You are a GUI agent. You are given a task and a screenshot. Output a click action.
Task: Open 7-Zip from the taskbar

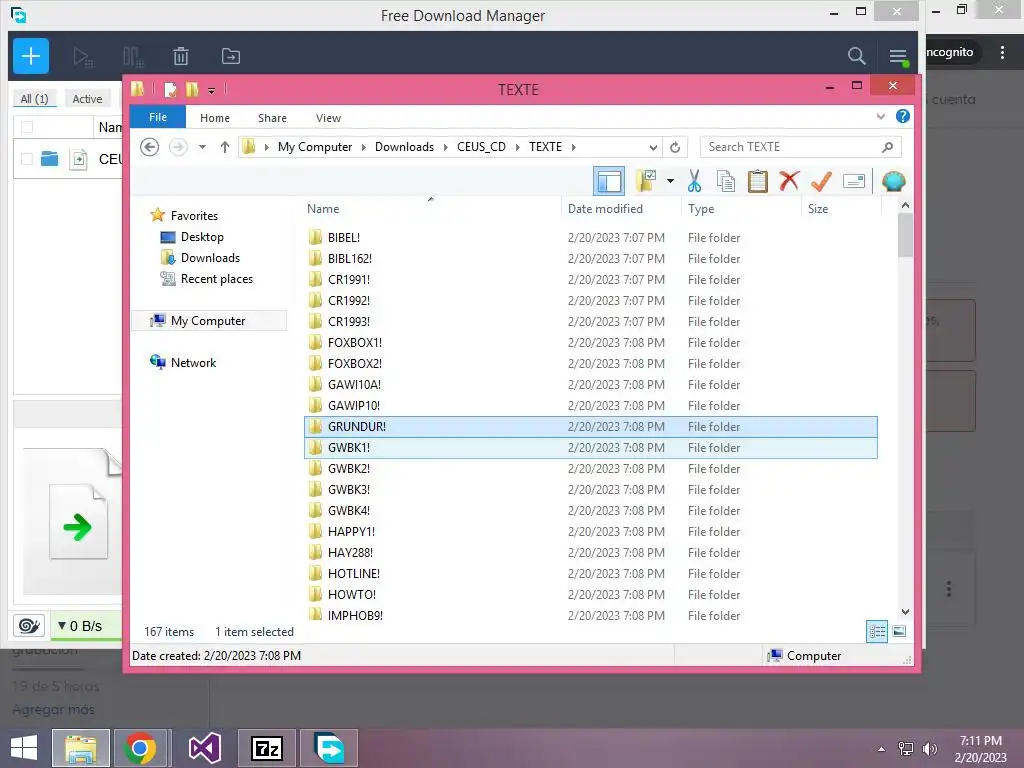tap(266, 748)
